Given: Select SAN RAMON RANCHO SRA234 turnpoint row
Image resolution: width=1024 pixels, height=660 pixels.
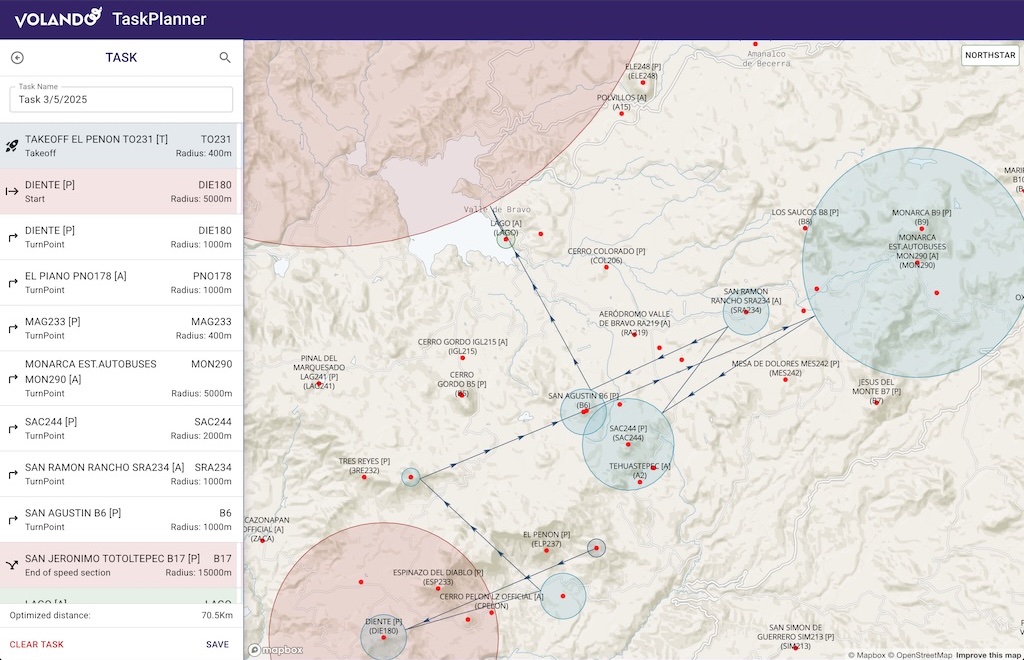Looking at the screenshot, I should 120,474.
